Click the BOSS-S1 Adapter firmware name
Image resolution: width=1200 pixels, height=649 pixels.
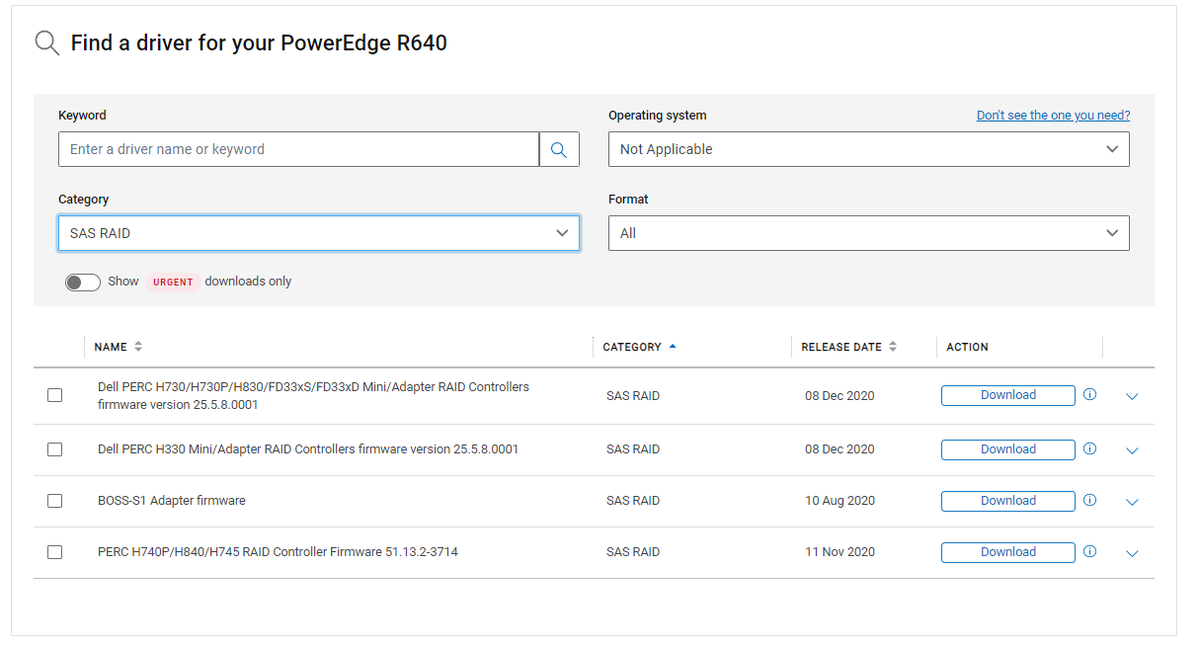pos(172,500)
